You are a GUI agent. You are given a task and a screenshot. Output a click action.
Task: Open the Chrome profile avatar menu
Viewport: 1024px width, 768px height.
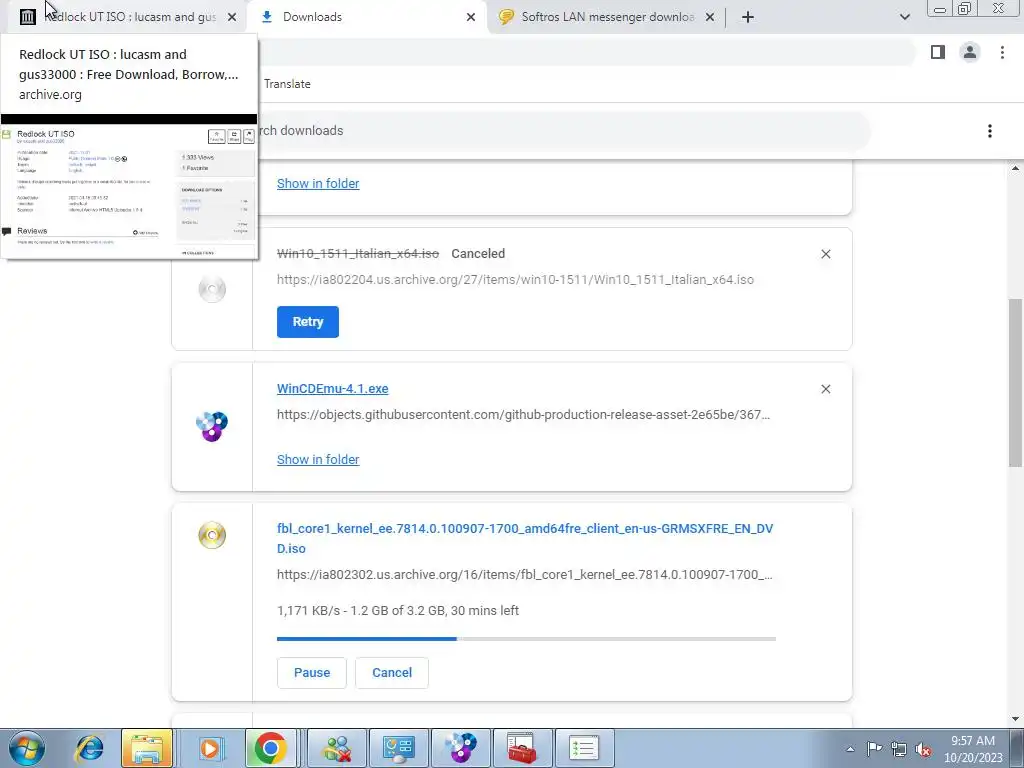coord(970,52)
